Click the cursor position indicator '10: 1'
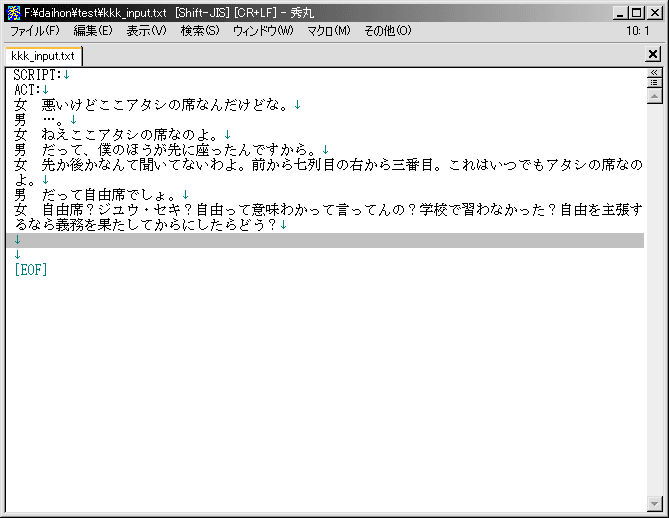Image resolution: width=669 pixels, height=518 pixels. pyautogui.click(x=637, y=31)
